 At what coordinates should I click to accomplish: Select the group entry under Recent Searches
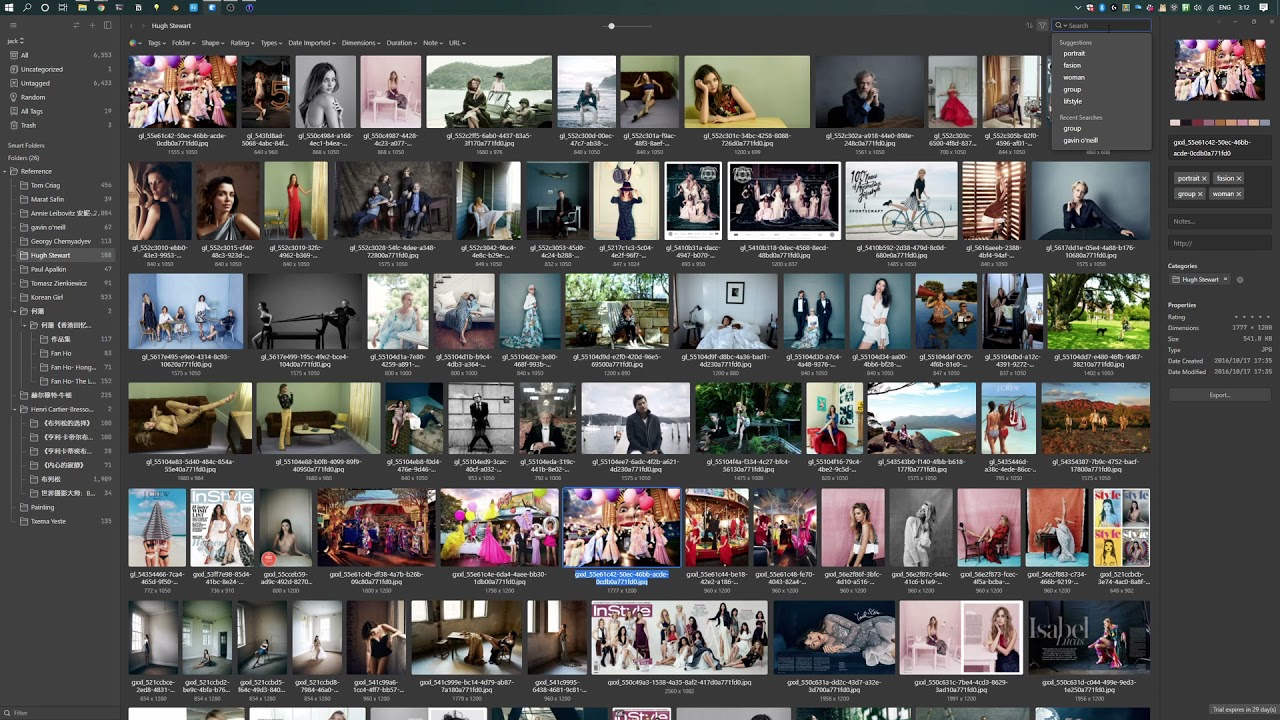click(x=1072, y=128)
